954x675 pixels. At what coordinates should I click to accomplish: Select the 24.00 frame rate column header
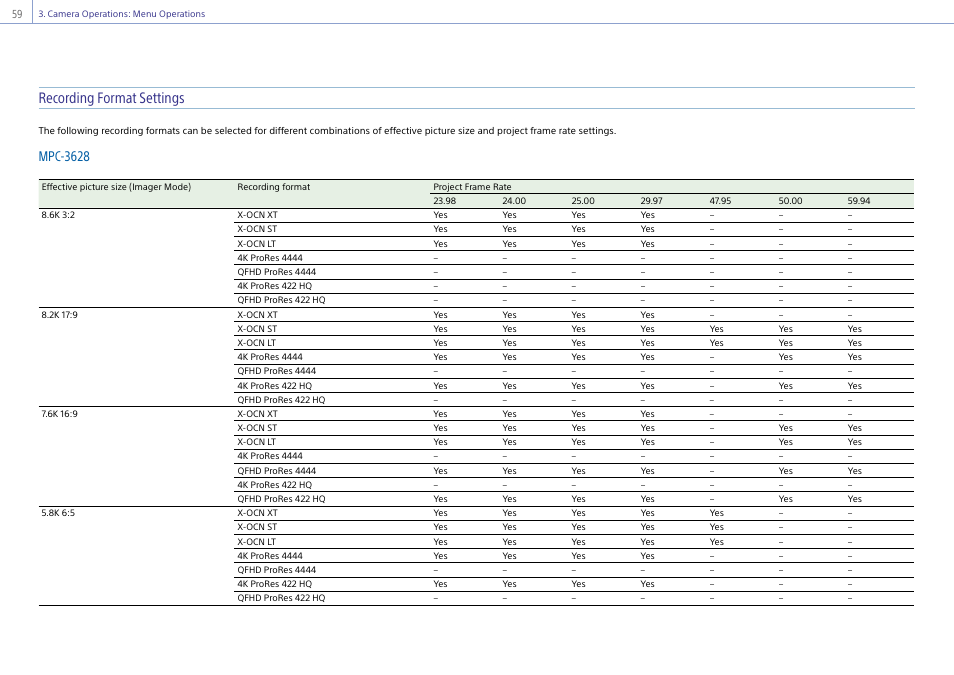(x=514, y=201)
